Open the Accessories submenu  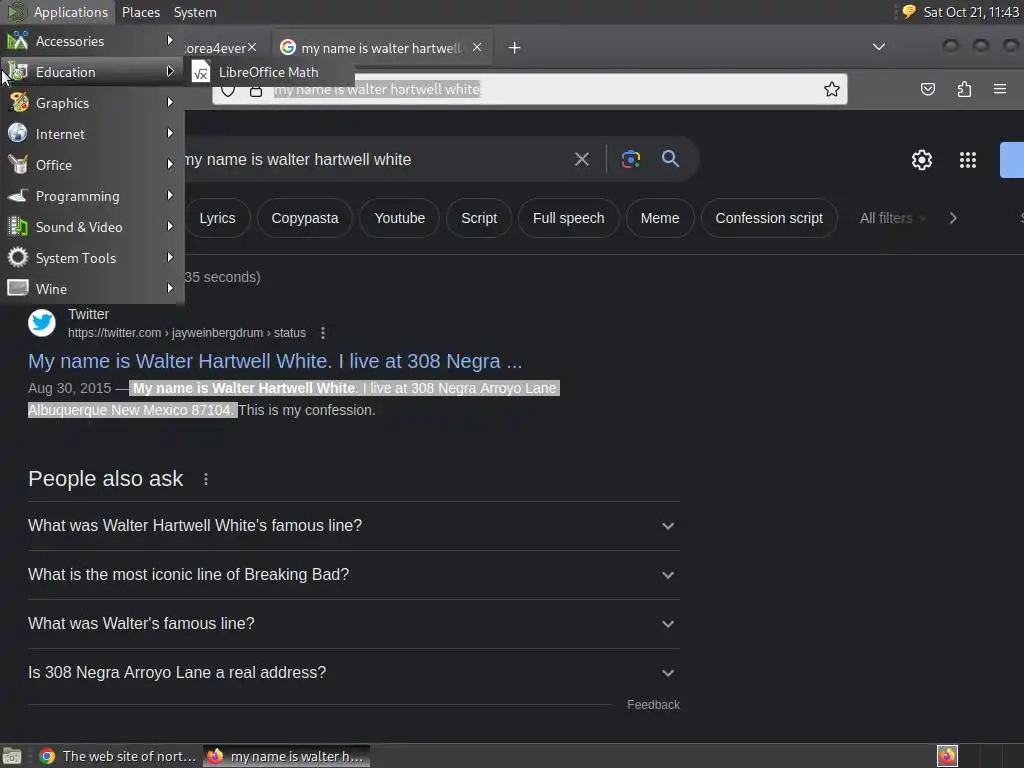tap(91, 41)
